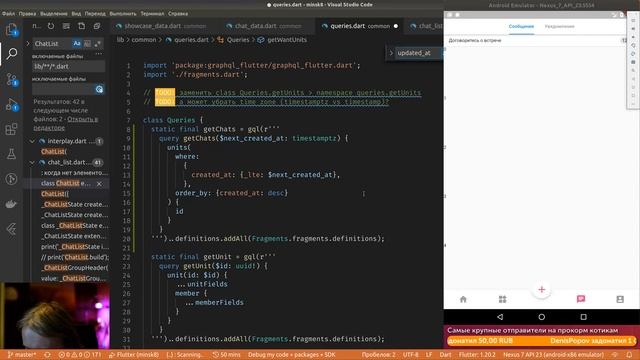Click files to include field lib/**/*.dart
Screen dimensions: 640x360
pyautogui.click(x=69, y=66)
